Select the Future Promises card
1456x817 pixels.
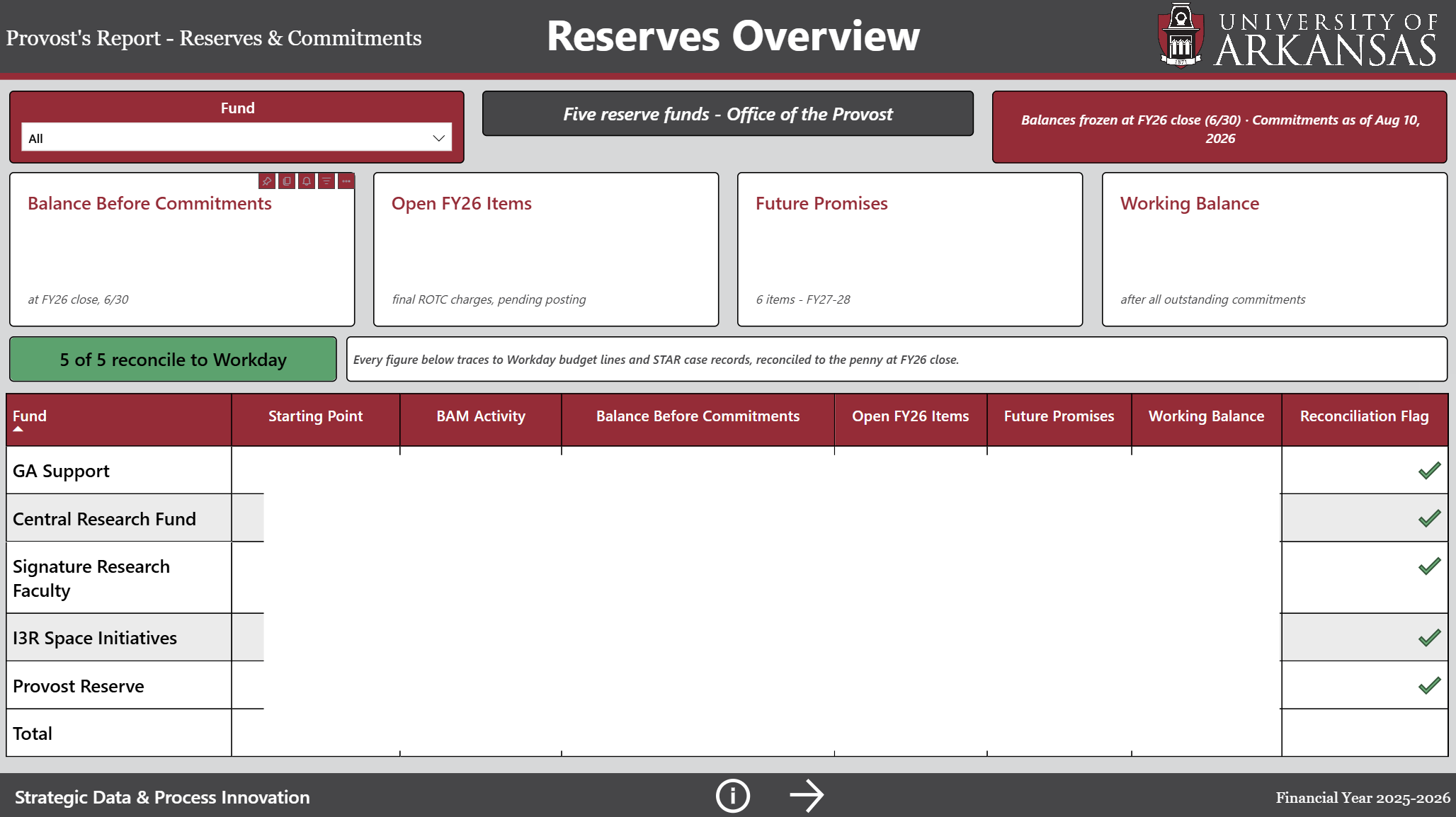(910, 249)
